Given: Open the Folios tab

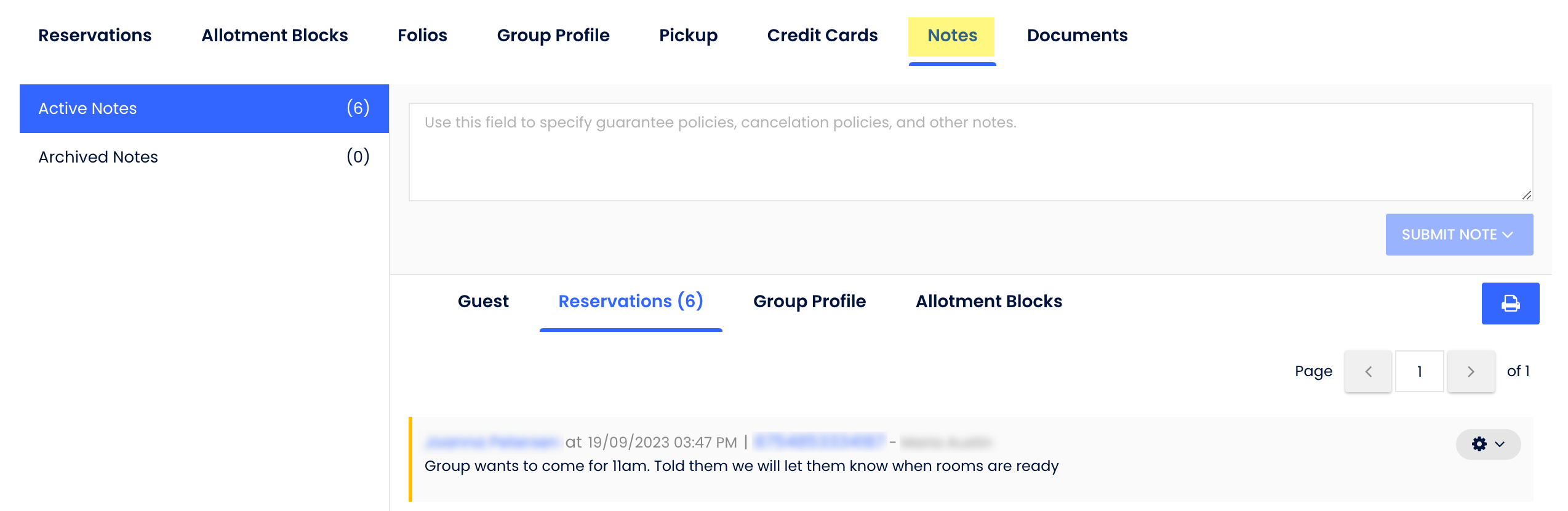Looking at the screenshot, I should pyautogui.click(x=422, y=36).
